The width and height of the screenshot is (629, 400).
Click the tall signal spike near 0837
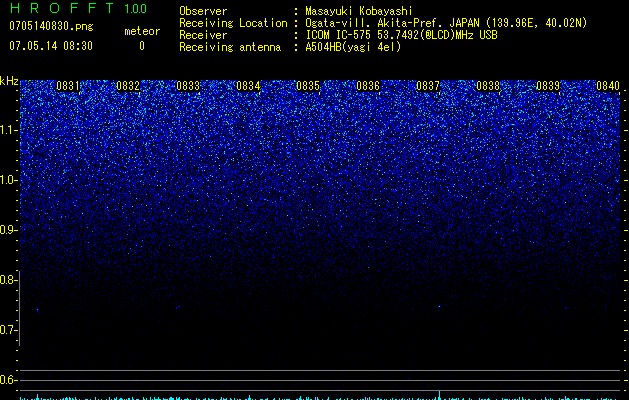click(440, 395)
